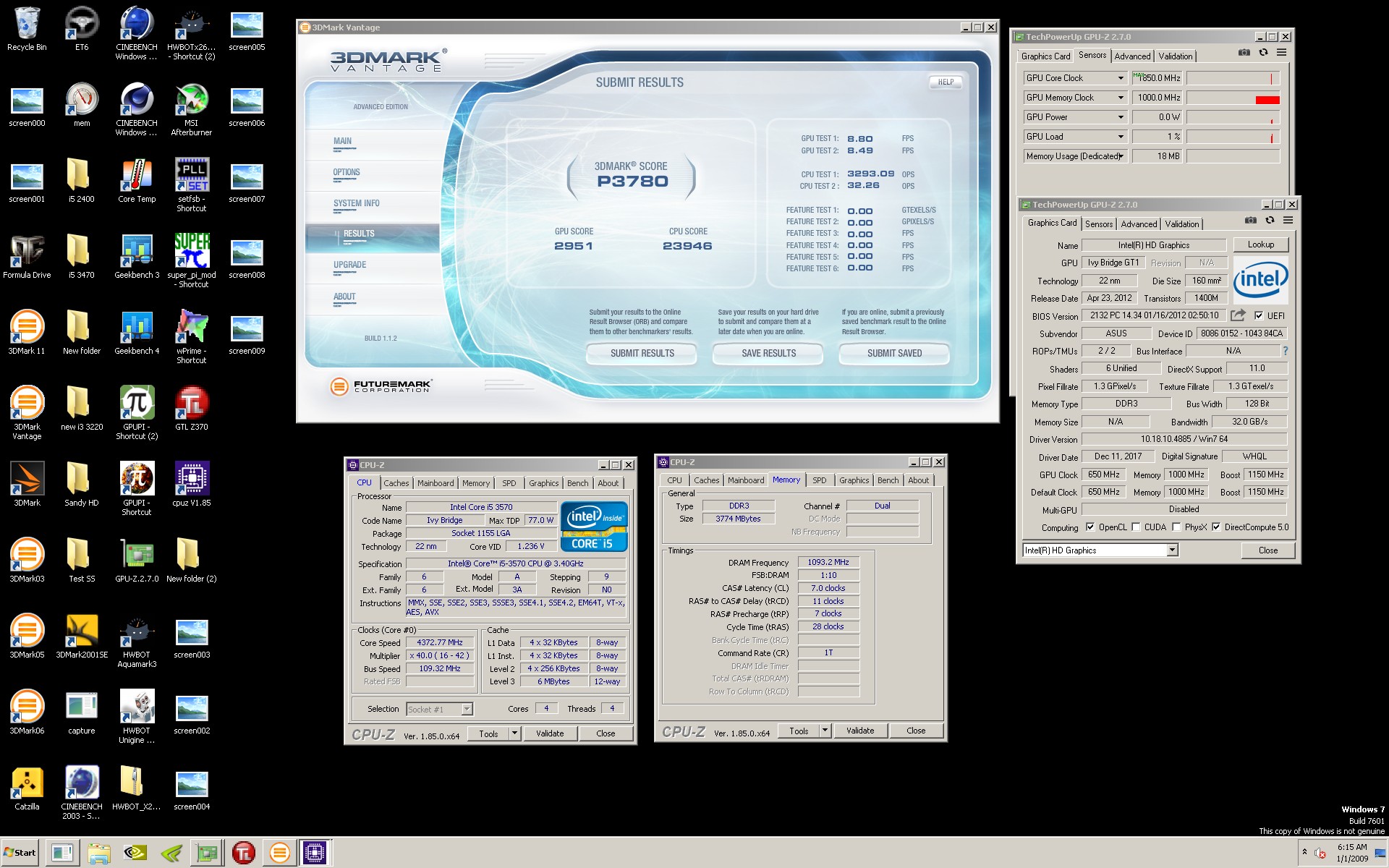Click the DRAM Frequency 1093.2 MHz field
1389x868 pixels.
point(828,562)
